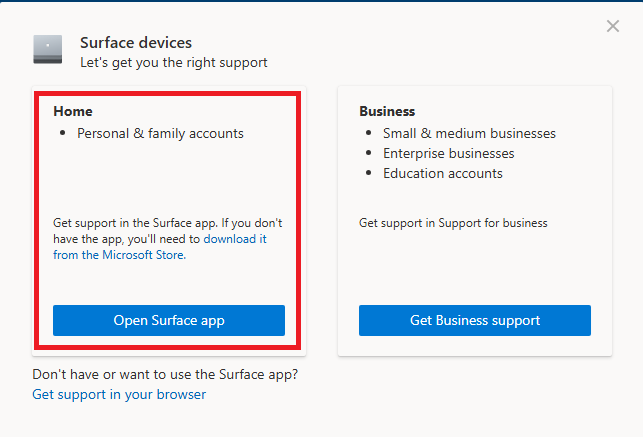The image size is (643, 437).
Task: Open Get support in your browser link
Action: [119, 394]
